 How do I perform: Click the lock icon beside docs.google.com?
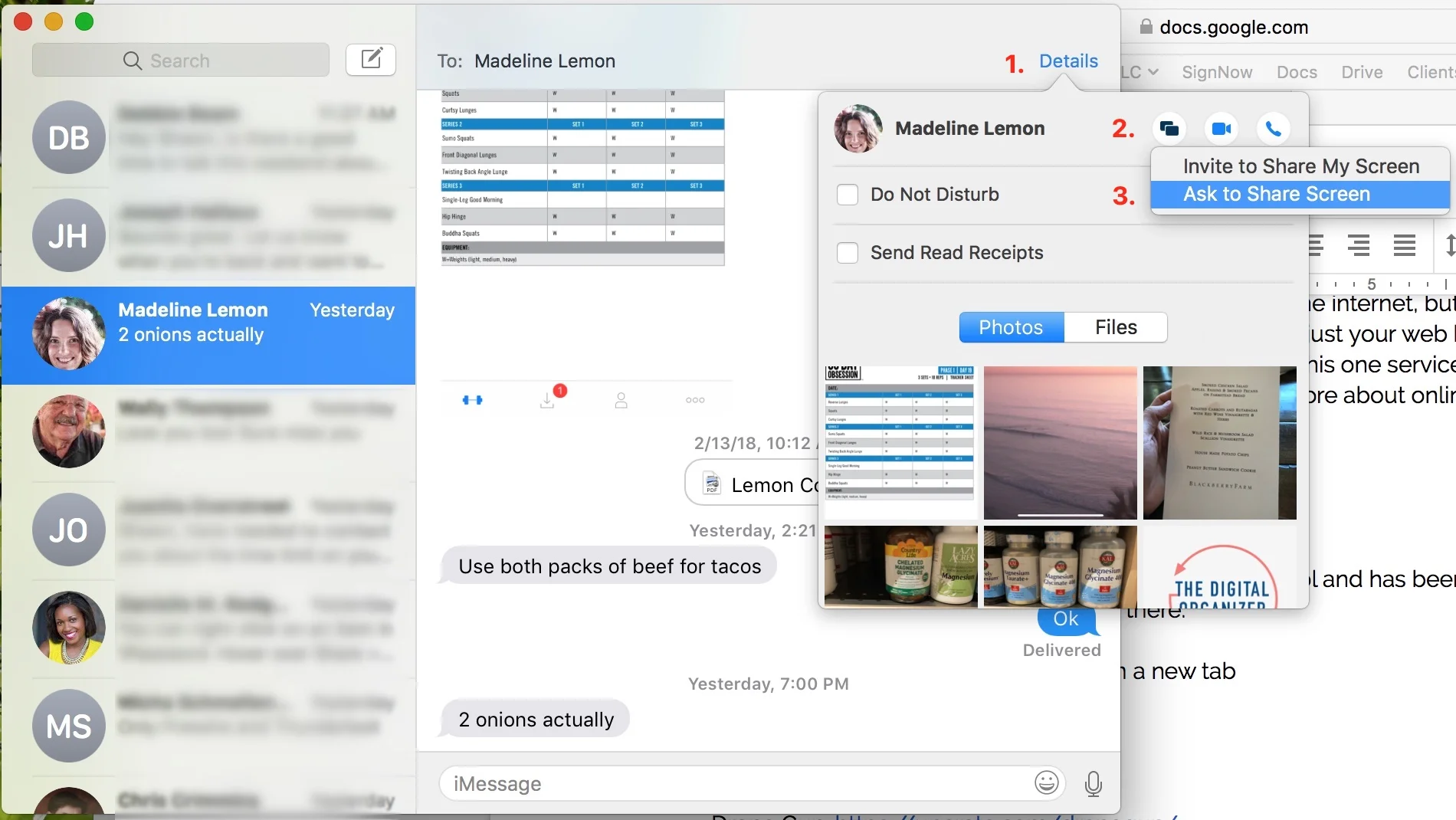(x=1146, y=27)
